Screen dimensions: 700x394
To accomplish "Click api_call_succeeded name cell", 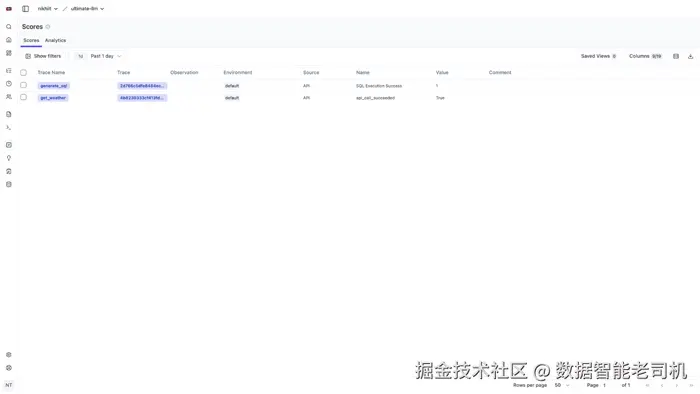I will [375, 98].
